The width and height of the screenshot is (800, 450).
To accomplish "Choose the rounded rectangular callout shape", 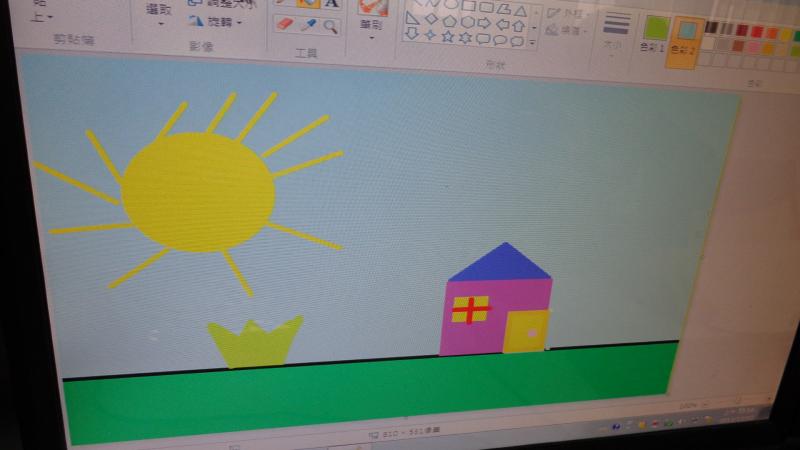I will coord(483,39).
